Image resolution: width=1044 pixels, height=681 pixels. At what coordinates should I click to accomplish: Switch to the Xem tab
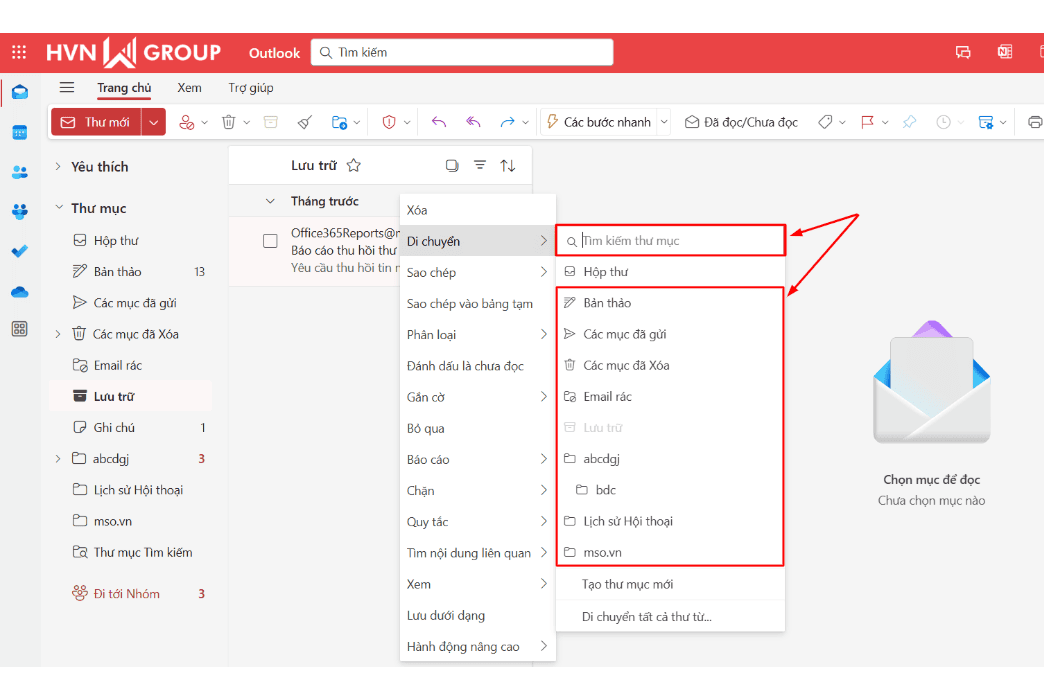[x=189, y=88]
